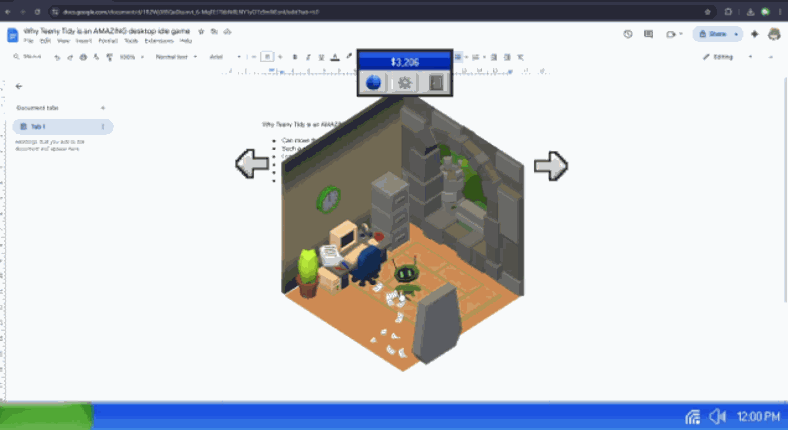Go to next room with right arrow

pyautogui.click(x=551, y=165)
